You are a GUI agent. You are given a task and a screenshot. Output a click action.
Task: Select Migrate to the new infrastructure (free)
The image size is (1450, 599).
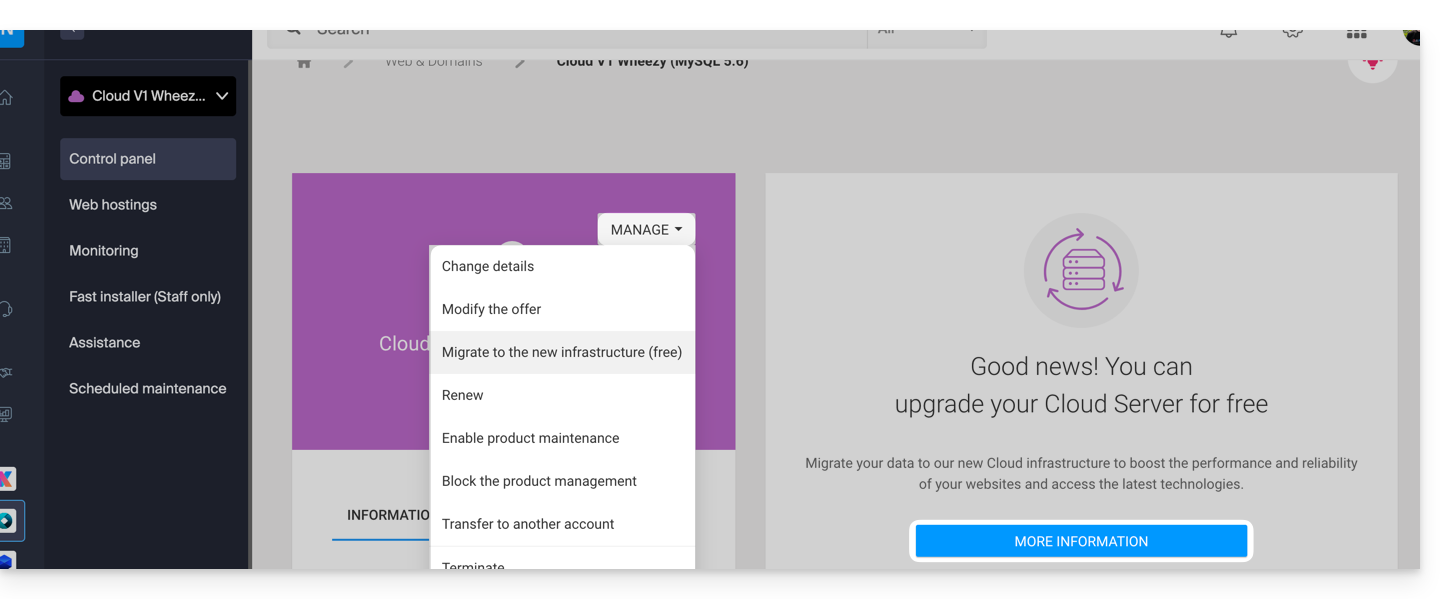click(562, 352)
